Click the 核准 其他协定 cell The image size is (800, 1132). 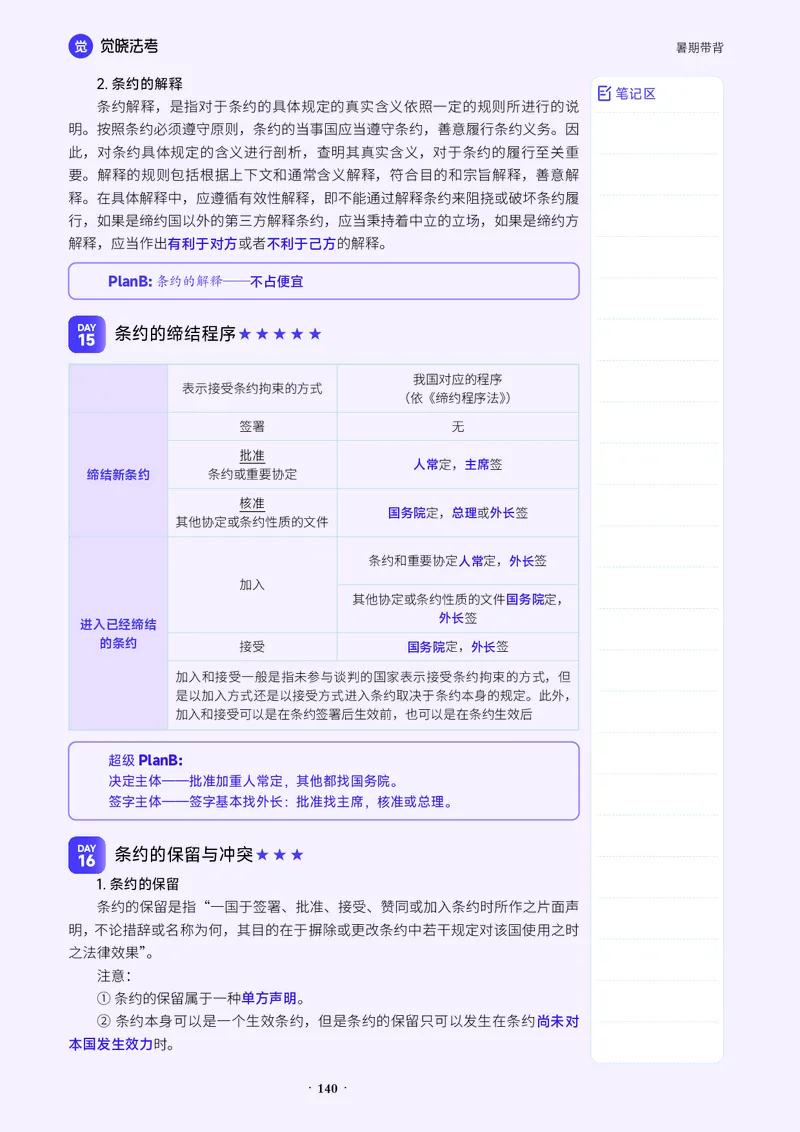(252, 513)
